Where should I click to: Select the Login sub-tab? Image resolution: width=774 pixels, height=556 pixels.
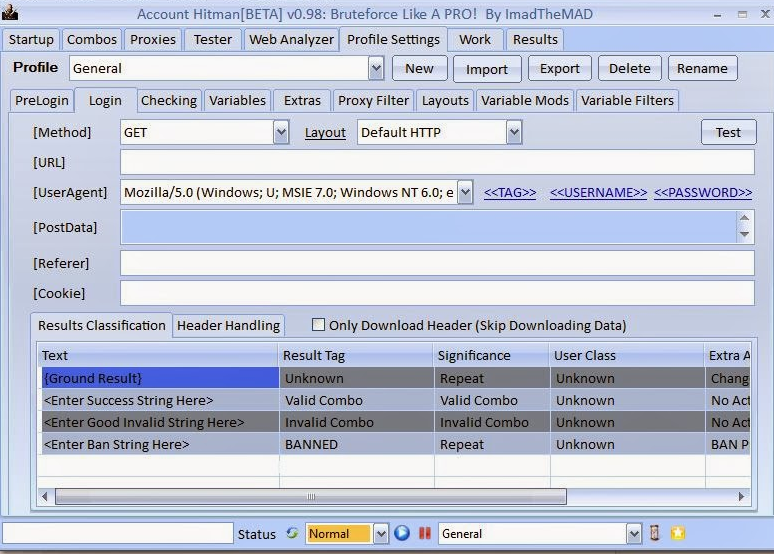105,101
